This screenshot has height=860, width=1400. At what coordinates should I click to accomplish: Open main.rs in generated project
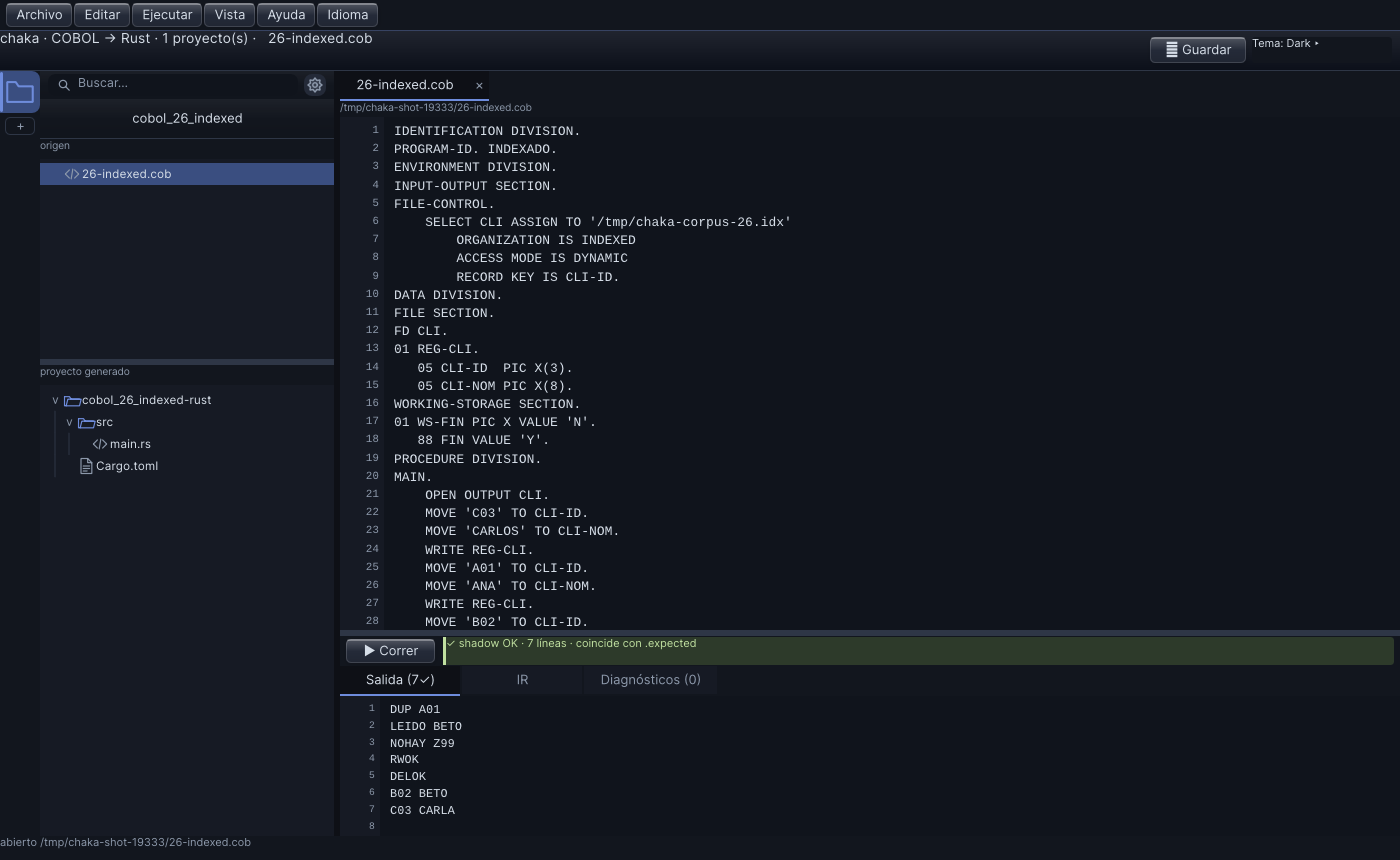pyautogui.click(x=130, y=444)
